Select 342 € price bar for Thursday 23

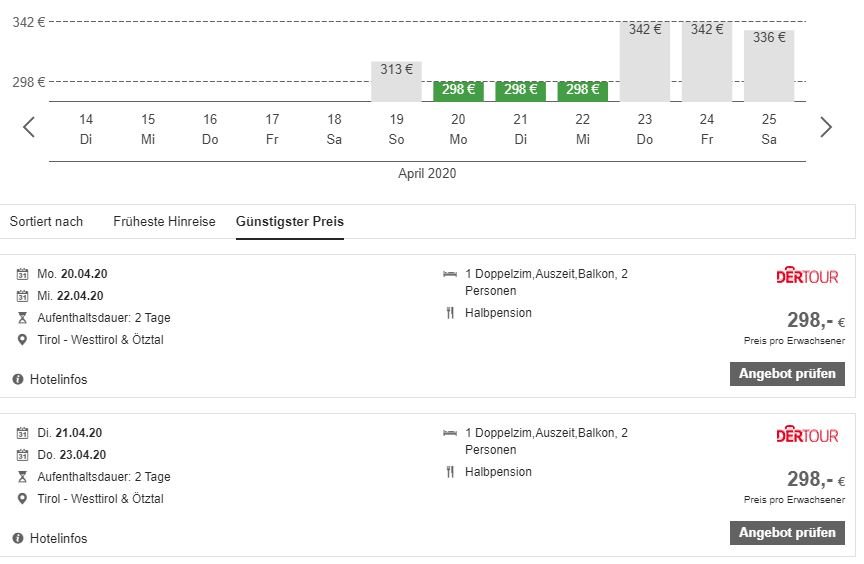645,61
